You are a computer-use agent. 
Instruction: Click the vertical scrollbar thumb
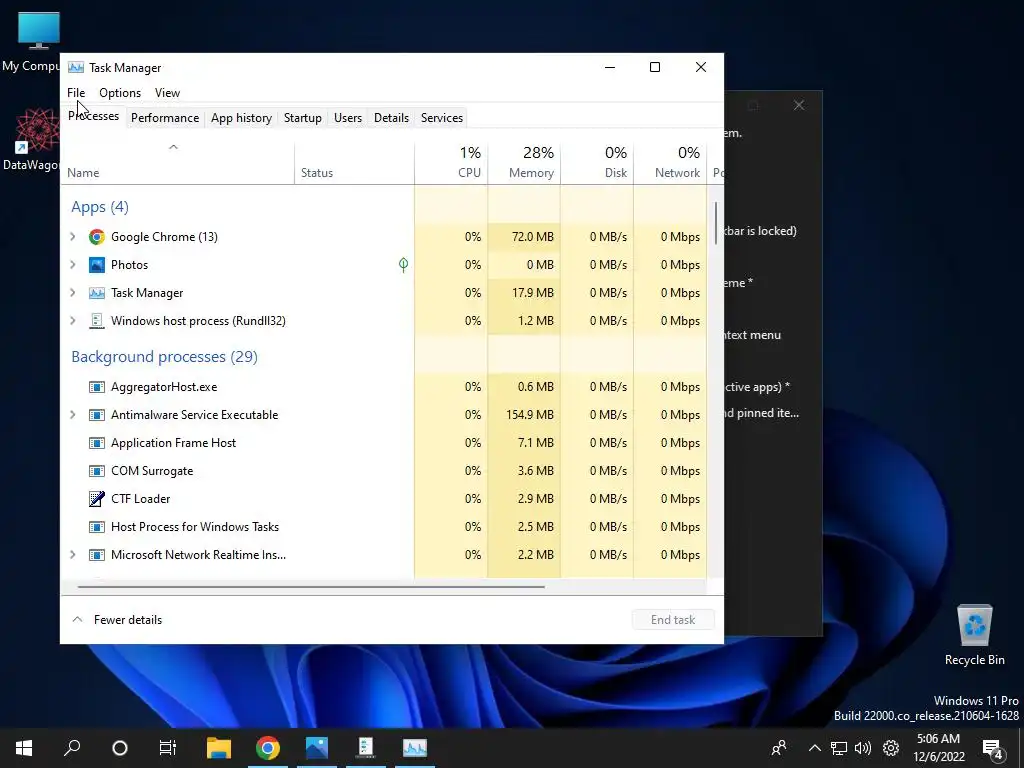[716, 223]
